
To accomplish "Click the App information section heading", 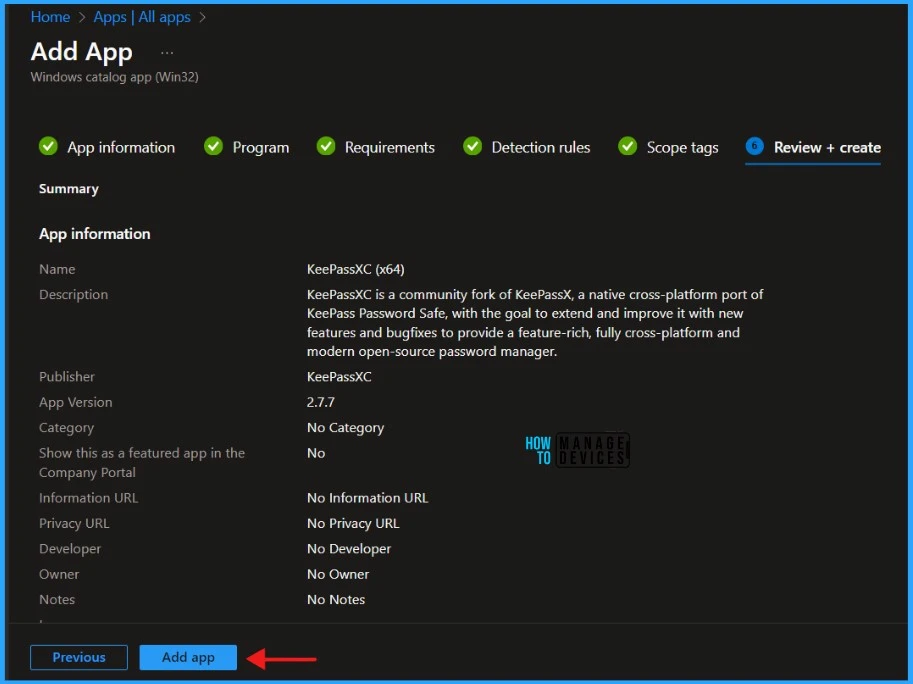I will point(94,233).
